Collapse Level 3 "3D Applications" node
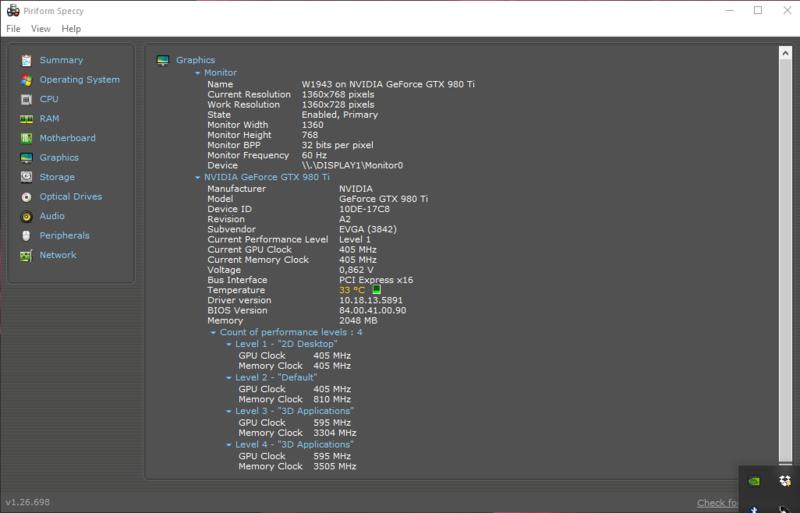 click(x=229, y=411)
